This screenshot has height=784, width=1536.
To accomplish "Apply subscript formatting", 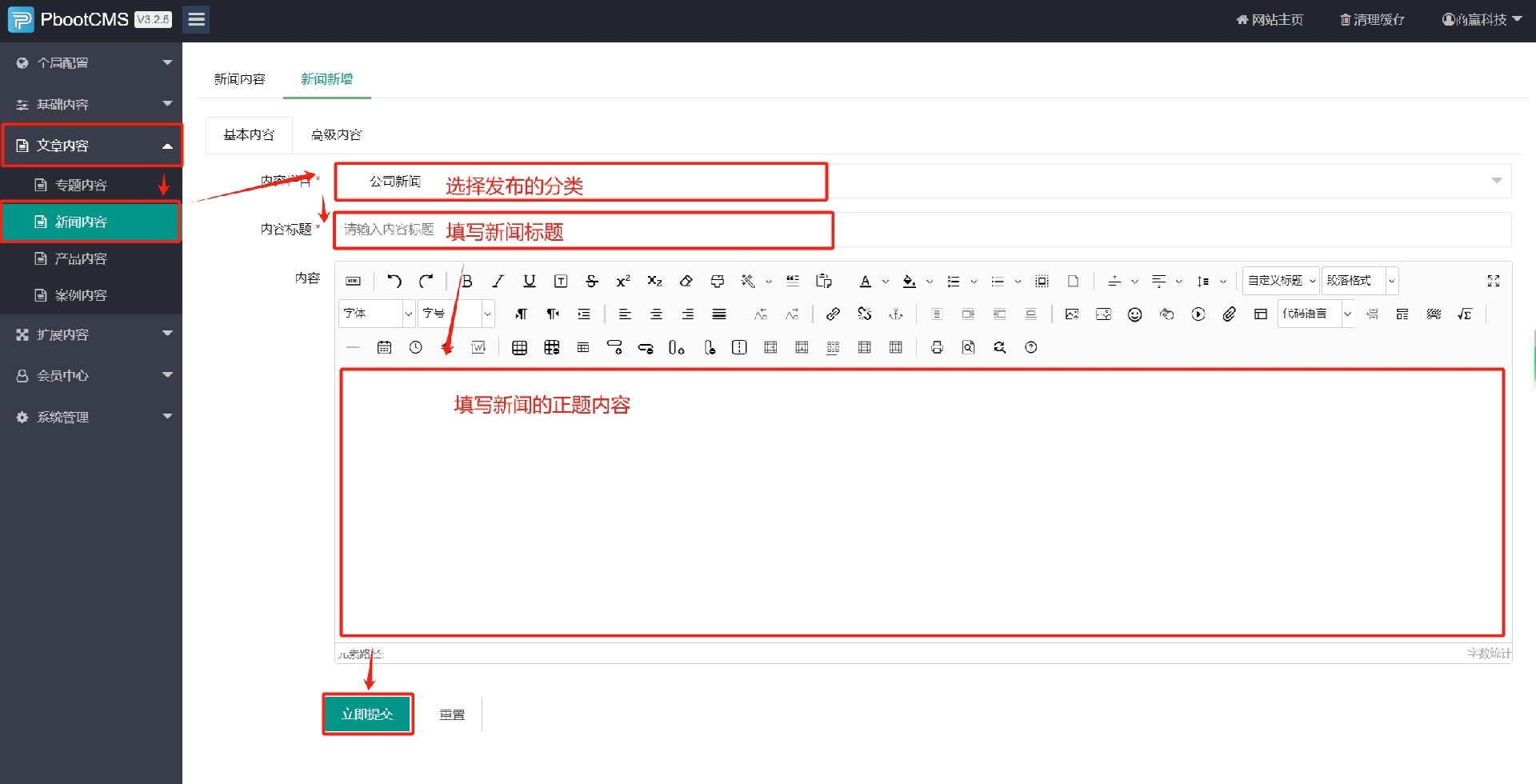I will [x=654, y=281].
